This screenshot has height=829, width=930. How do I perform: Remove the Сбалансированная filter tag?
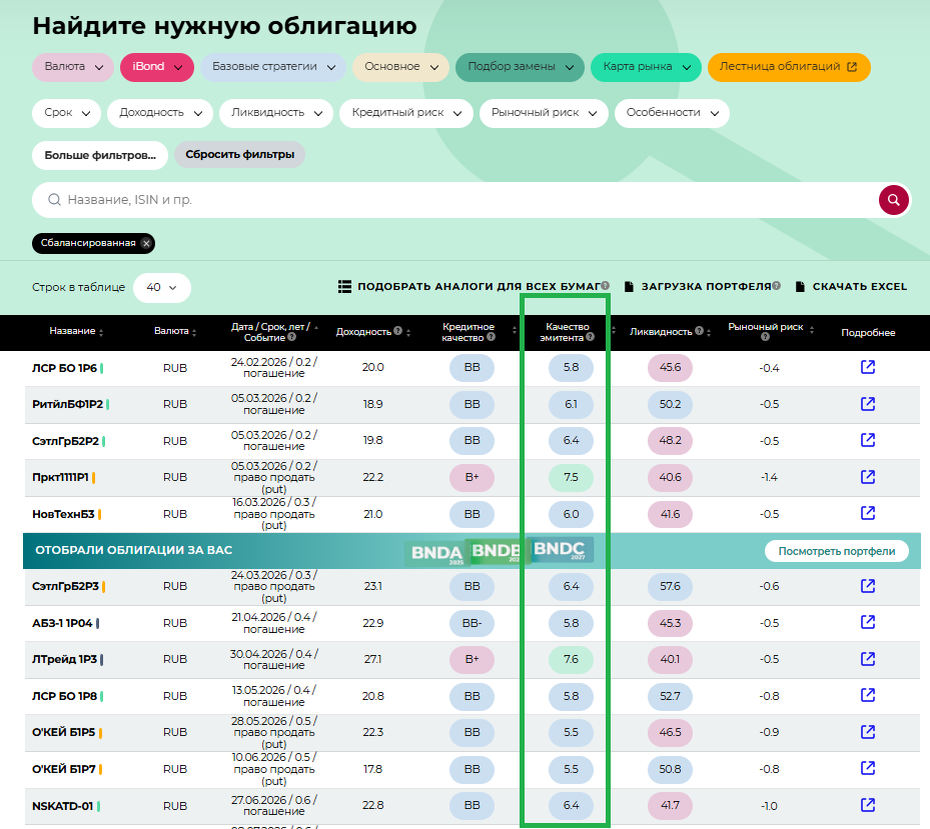(146, 243)
